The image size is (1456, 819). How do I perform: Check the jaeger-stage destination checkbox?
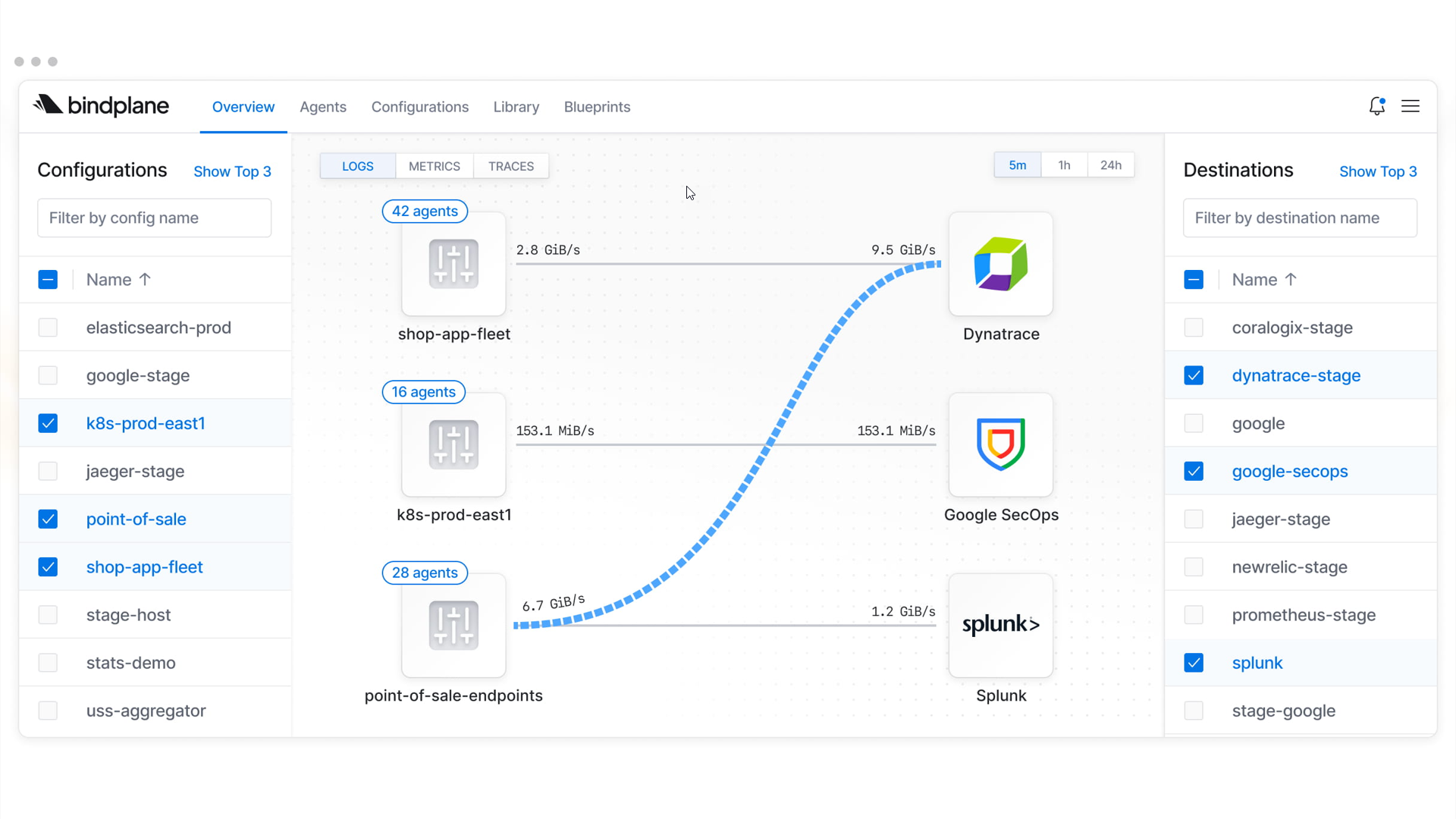[x=1194, y=519]
